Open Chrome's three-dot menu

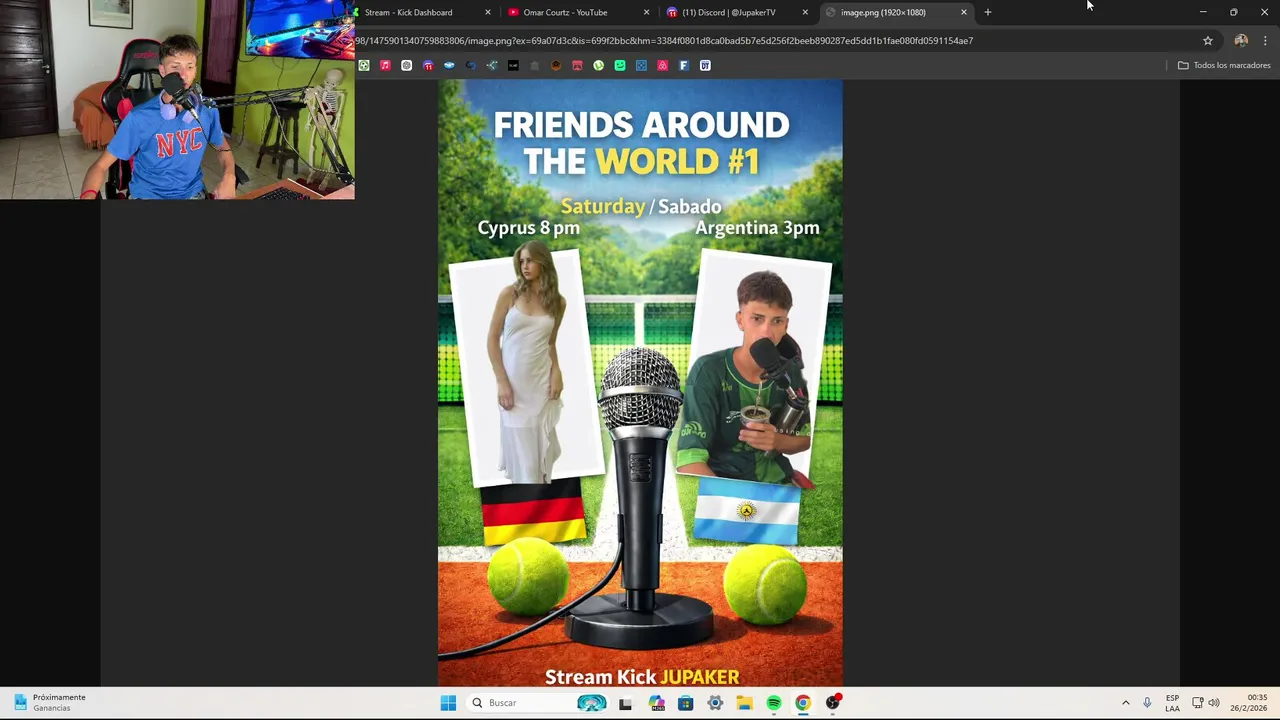[1265, 41]
